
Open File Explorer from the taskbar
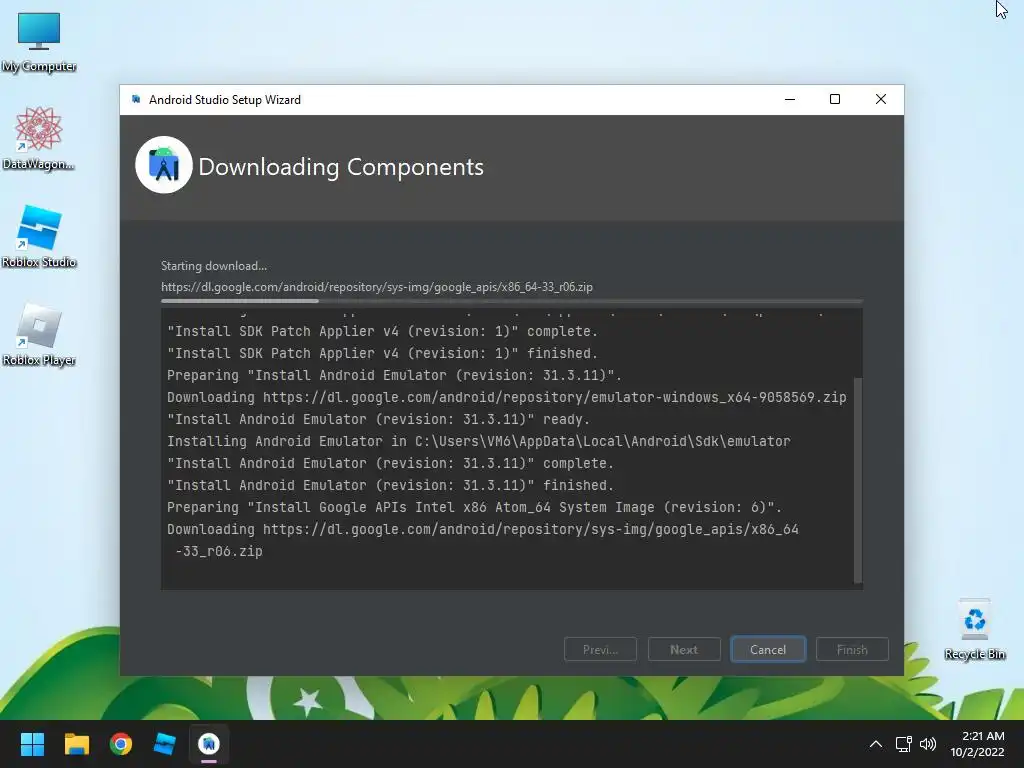(x=76, y=744)
